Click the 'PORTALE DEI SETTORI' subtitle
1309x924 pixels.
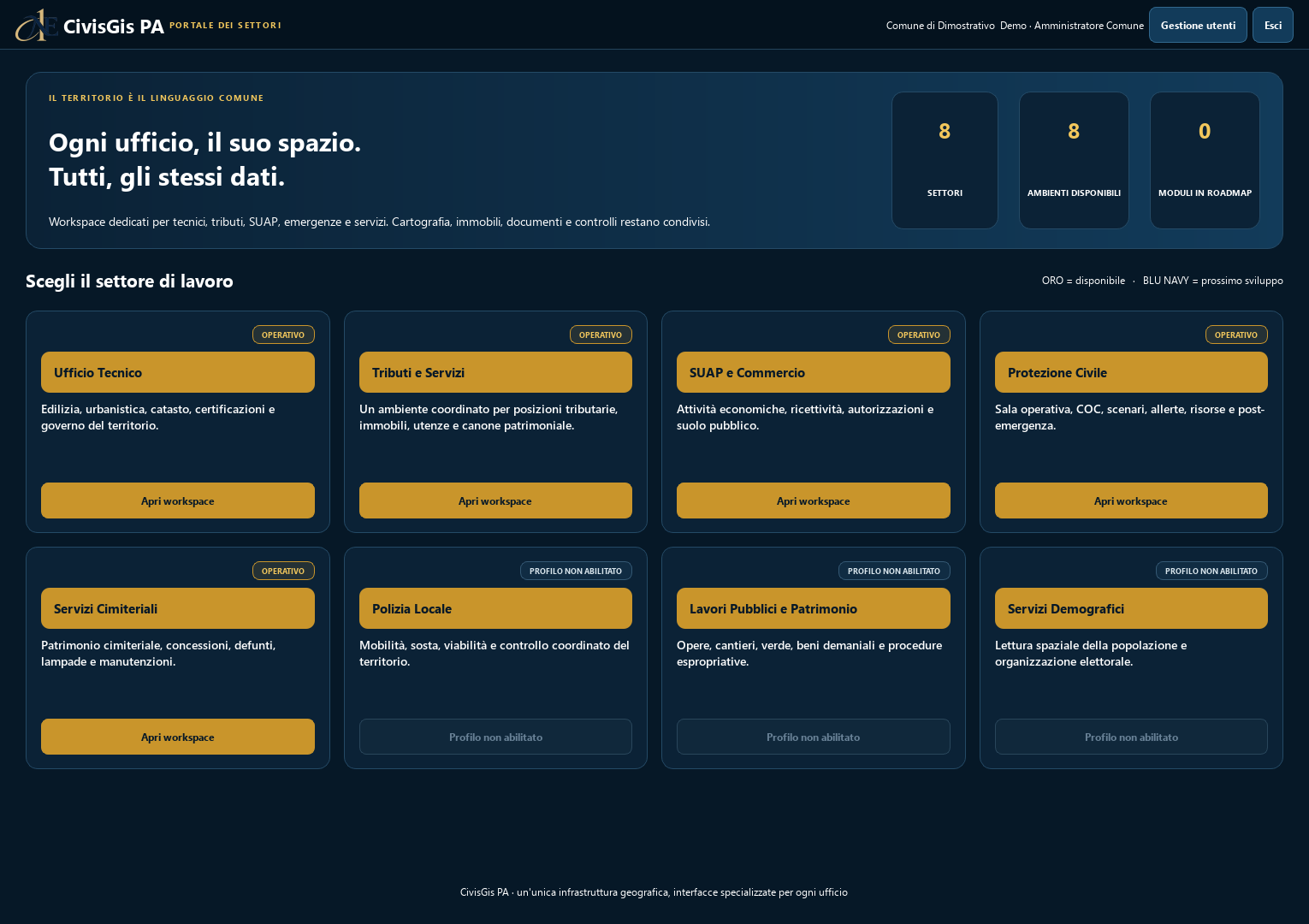point(225,25)
